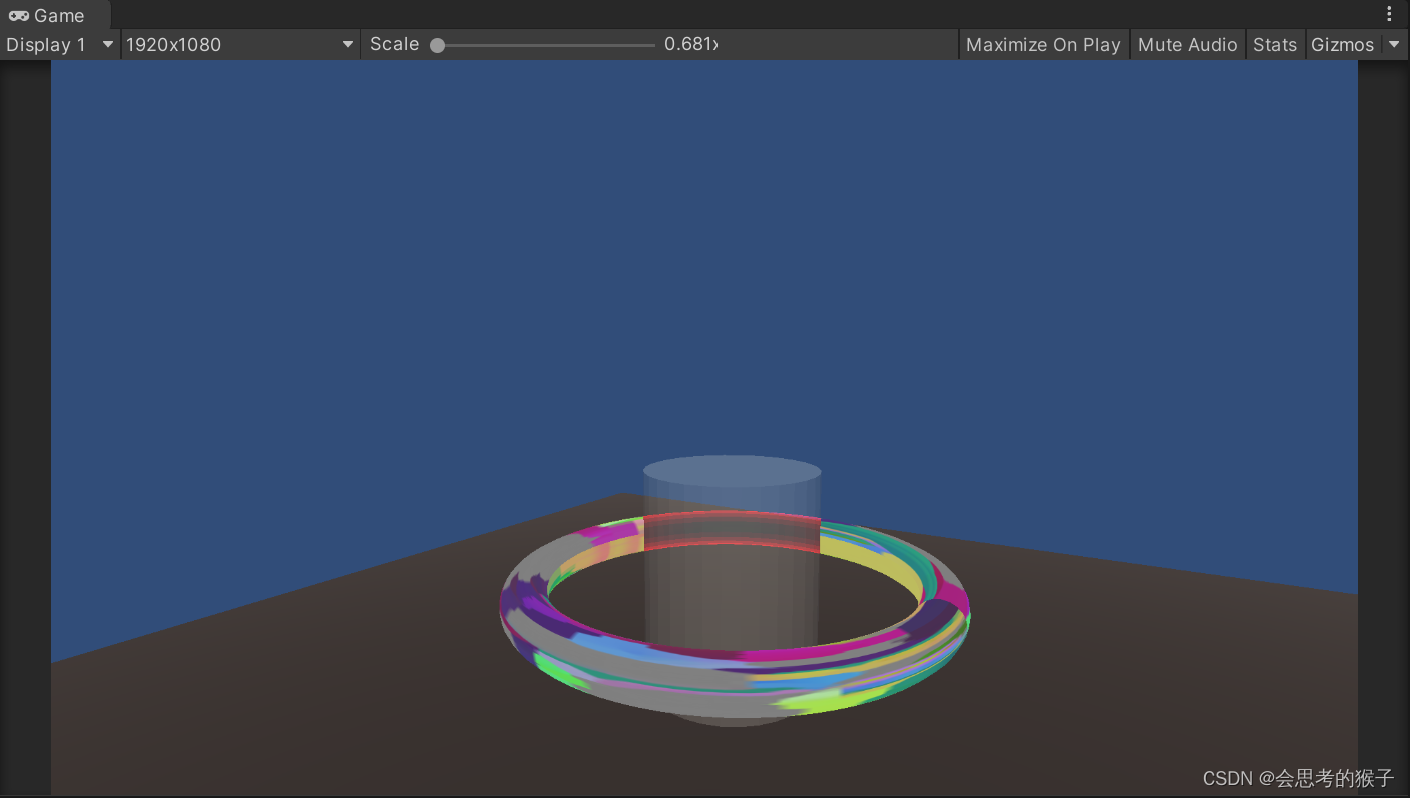Expand the Gizmos dropdown arrow
This screenshot has width=1410, height=798.
pyautogui.click(x=1394, y=44)
